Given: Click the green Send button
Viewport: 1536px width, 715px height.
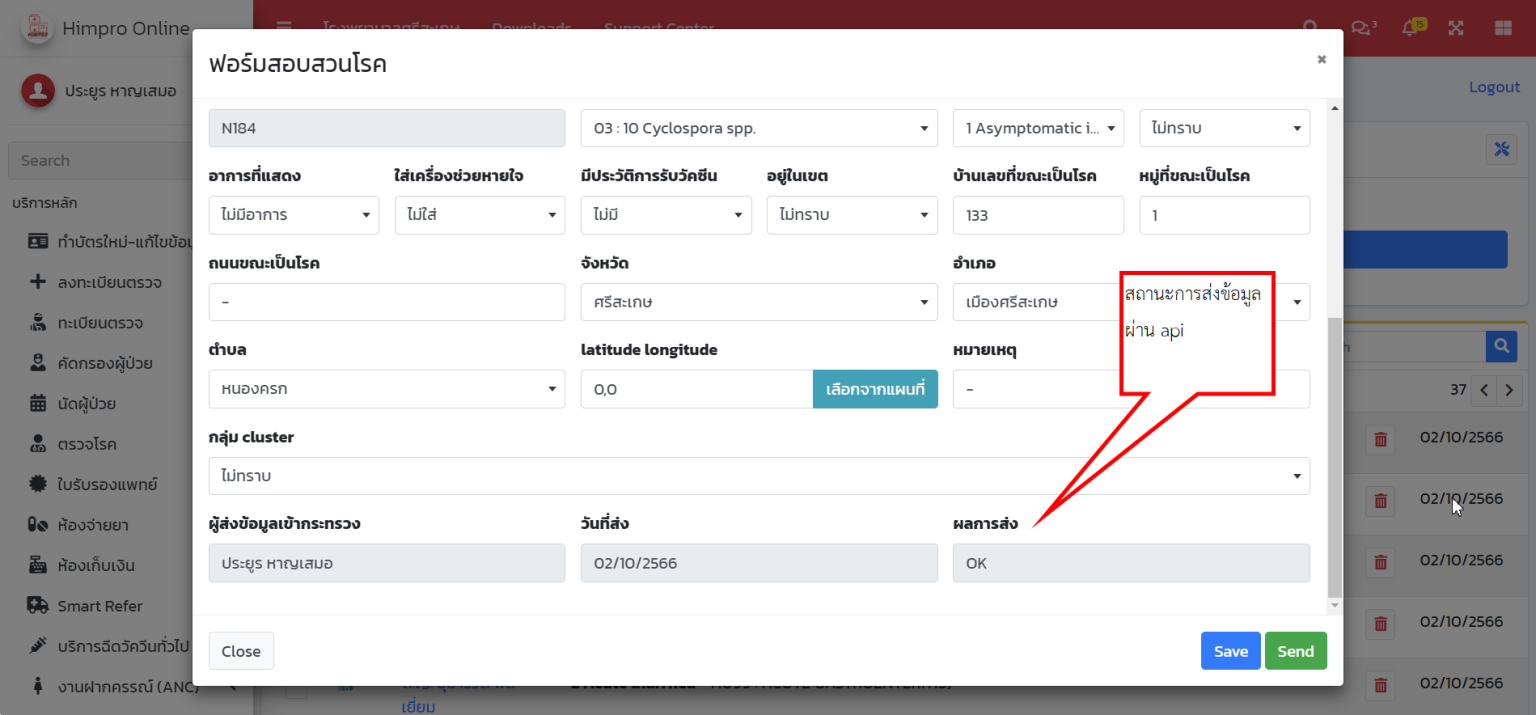Looking at the screenshot, I should tap(1295, 651).
